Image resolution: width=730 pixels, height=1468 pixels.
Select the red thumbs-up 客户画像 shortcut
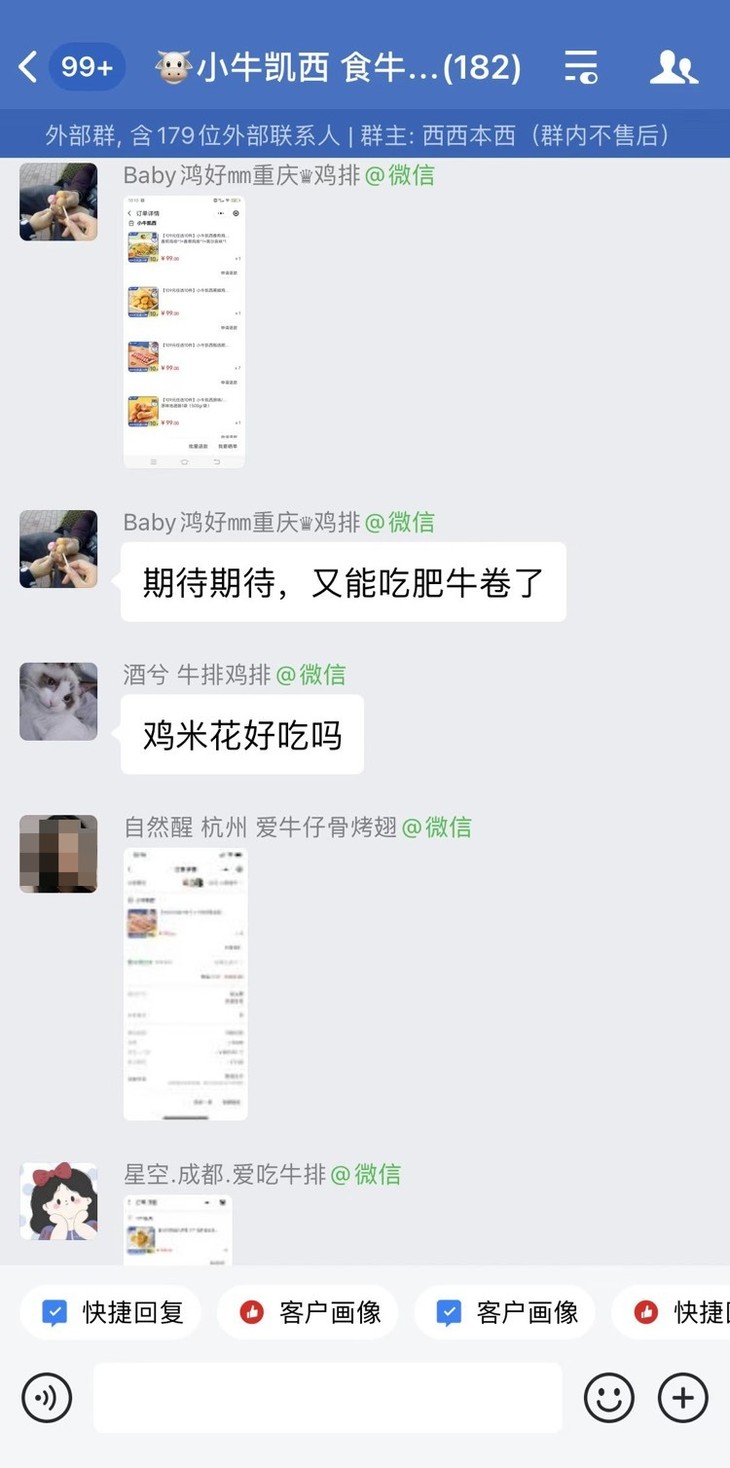pyautogui.click(x=308, y=1312)
